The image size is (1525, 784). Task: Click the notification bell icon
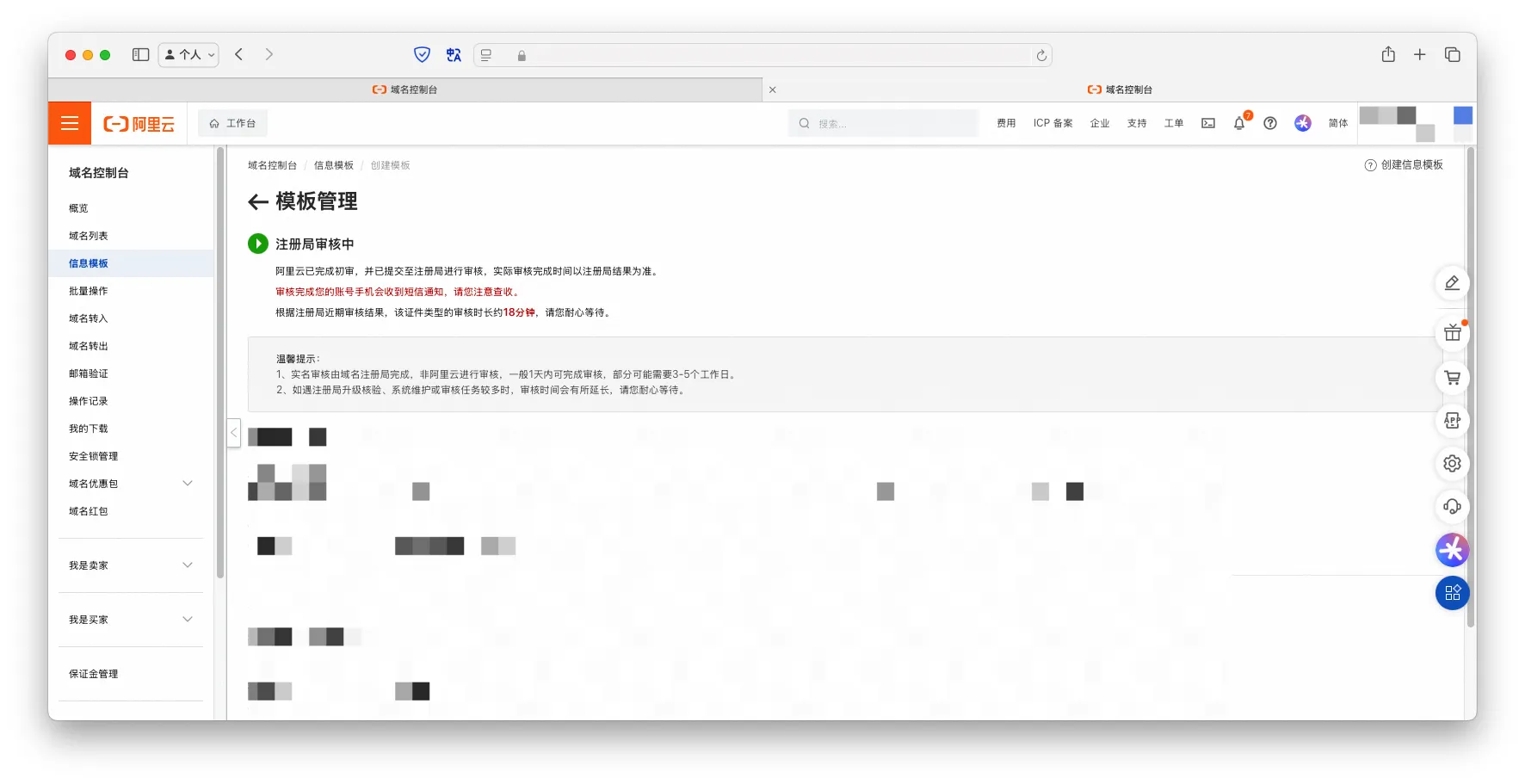(x=1238, y=123)
